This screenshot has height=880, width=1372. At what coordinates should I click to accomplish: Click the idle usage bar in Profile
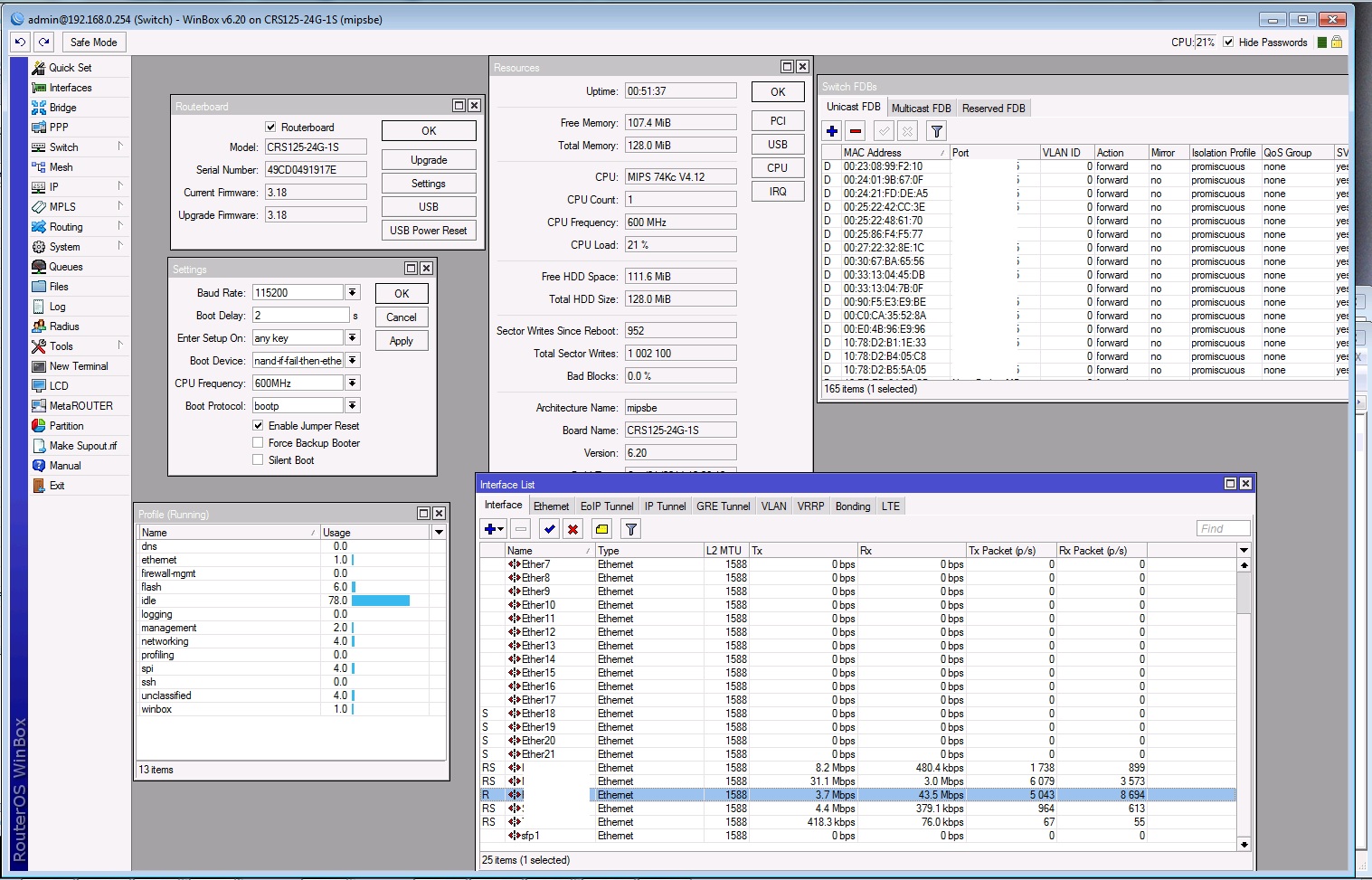pyautogui.click(x=380, y=601)
